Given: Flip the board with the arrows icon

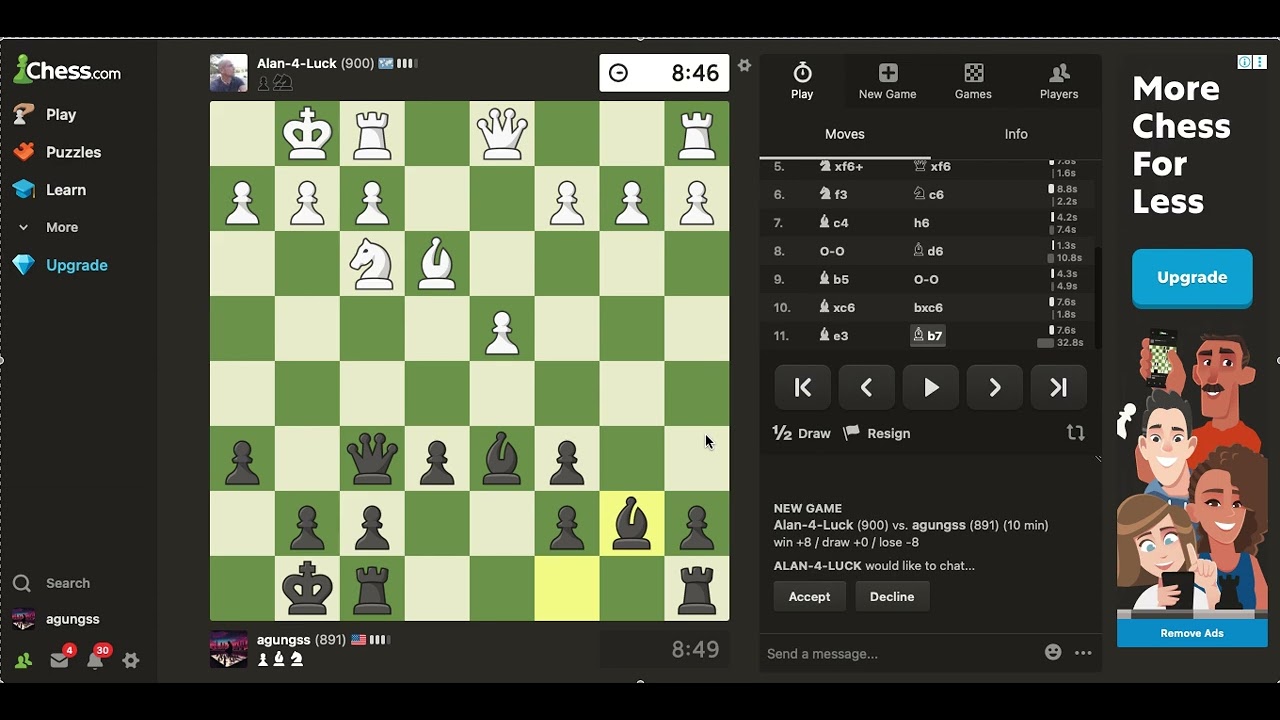Looking at the screenshot, I should pos(1076,433).
